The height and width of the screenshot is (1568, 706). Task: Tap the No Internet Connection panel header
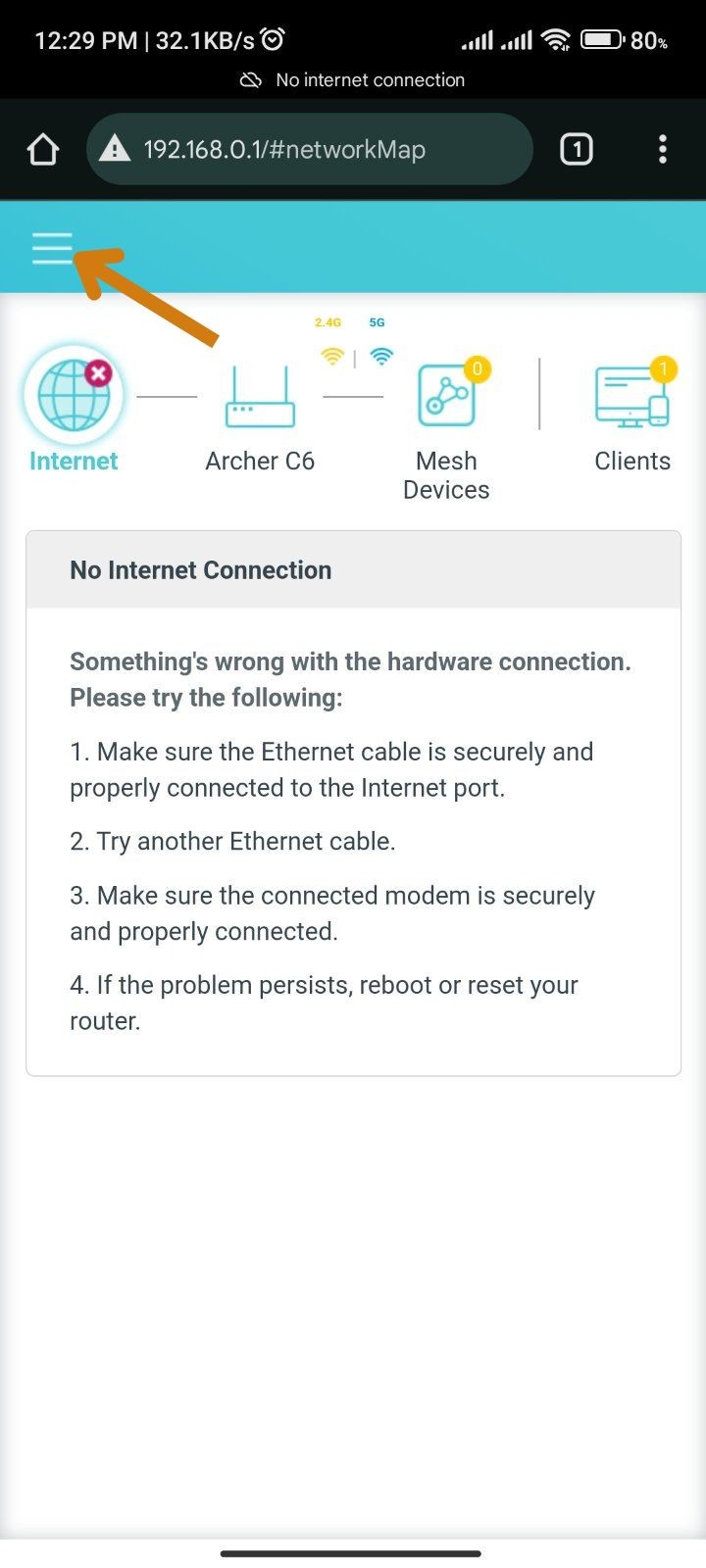353,570
